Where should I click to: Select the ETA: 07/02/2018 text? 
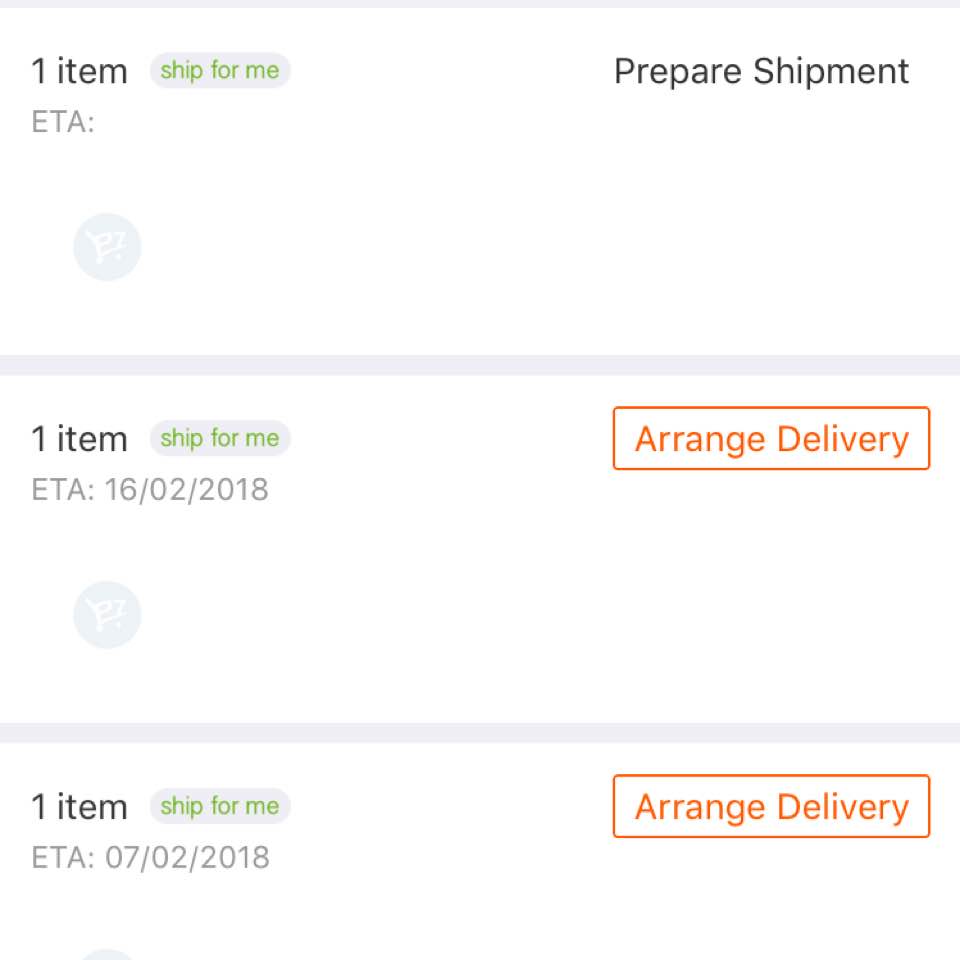point(151,858)
